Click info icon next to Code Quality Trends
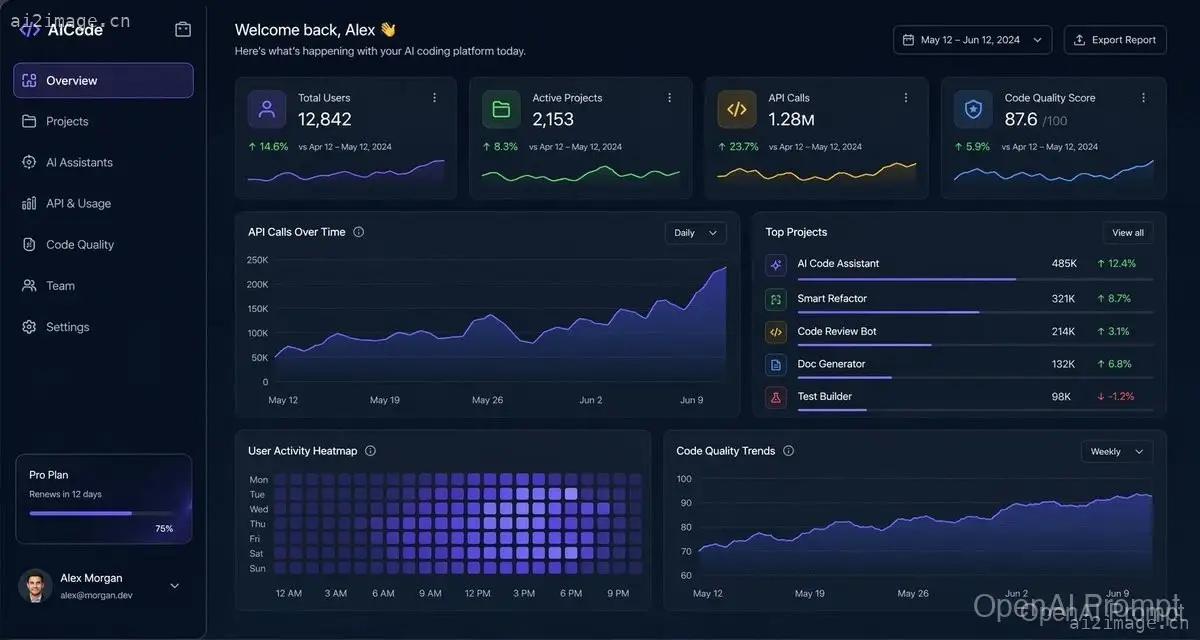1200x640 pixels. pos(788,451)
